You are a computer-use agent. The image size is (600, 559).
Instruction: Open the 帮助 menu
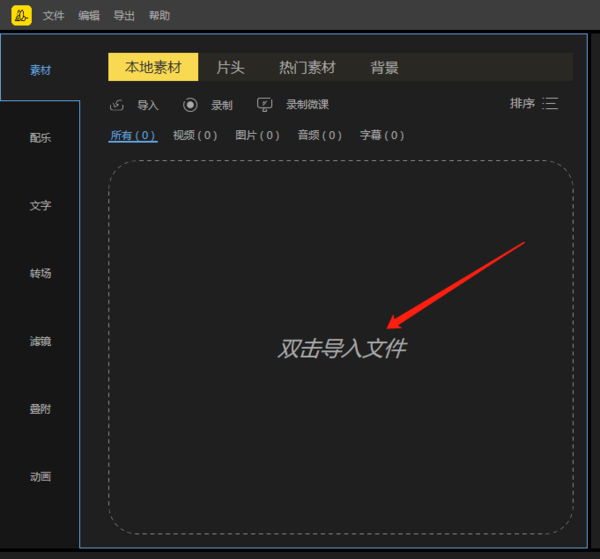click(x=159, y=16)
